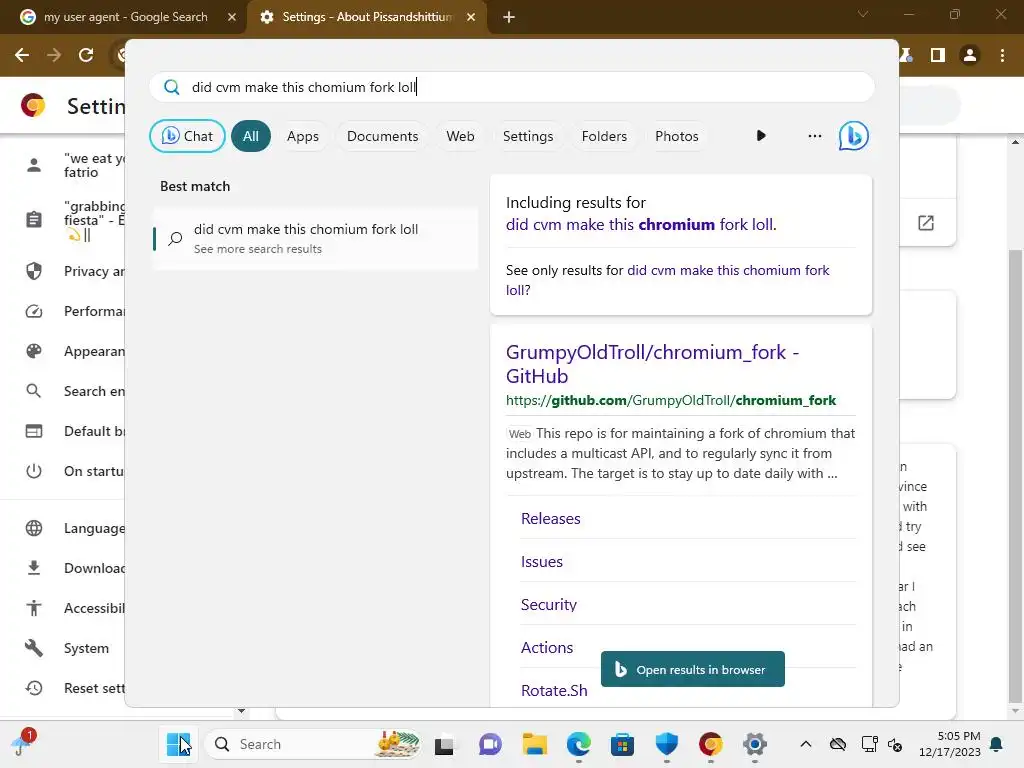Select best match 'did cvm make this chomium fork loll'
Image resolution: width=1024 pixels, height=768 pixels.
click(x=316, y=238)
